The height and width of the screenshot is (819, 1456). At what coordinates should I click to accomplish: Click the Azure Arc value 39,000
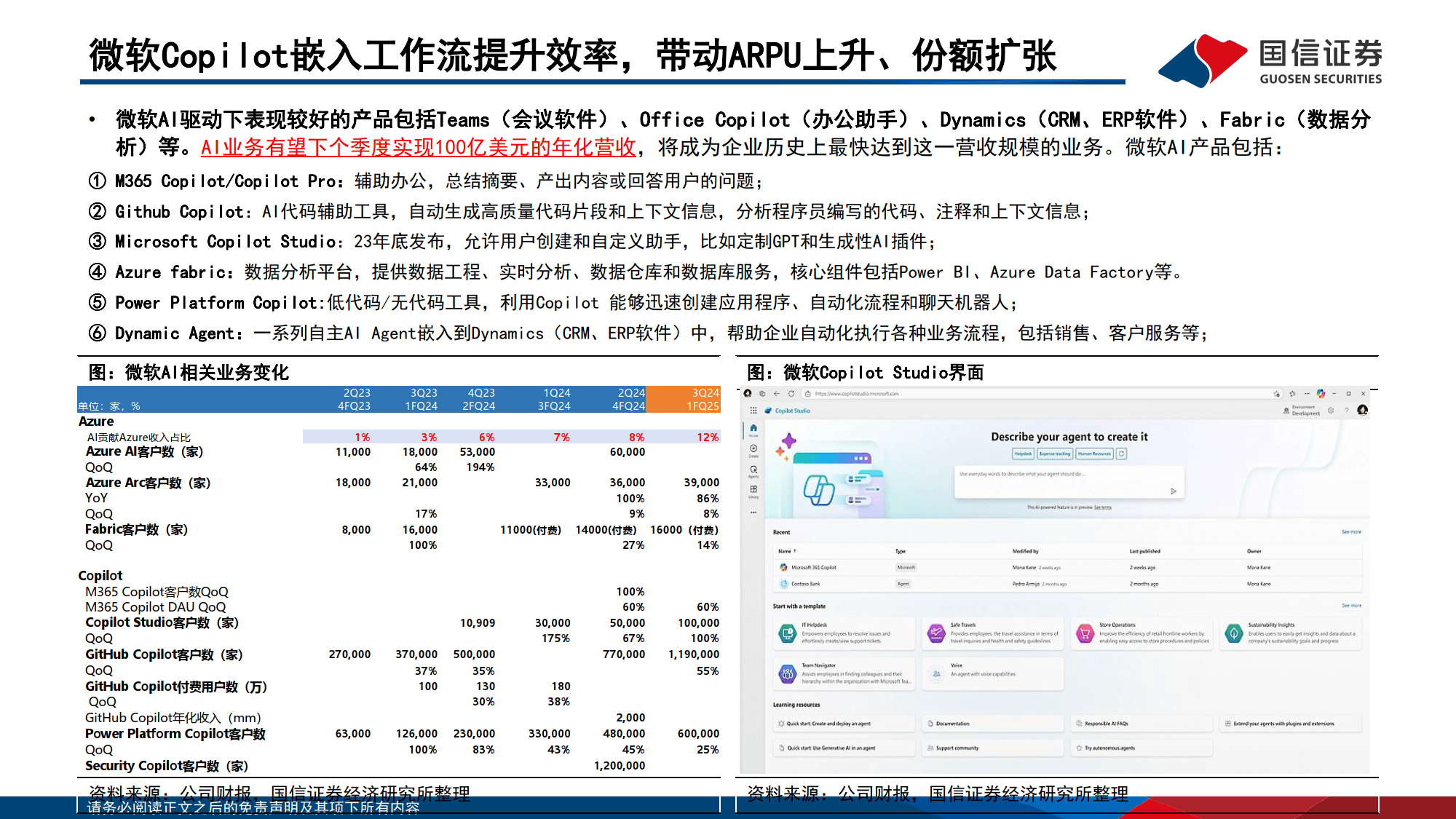click(702, 483)
